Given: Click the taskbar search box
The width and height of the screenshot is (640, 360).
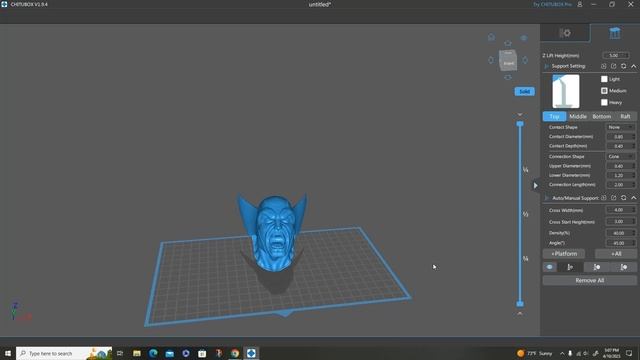Looking at the screenshot, I should (x=64, y=353).
